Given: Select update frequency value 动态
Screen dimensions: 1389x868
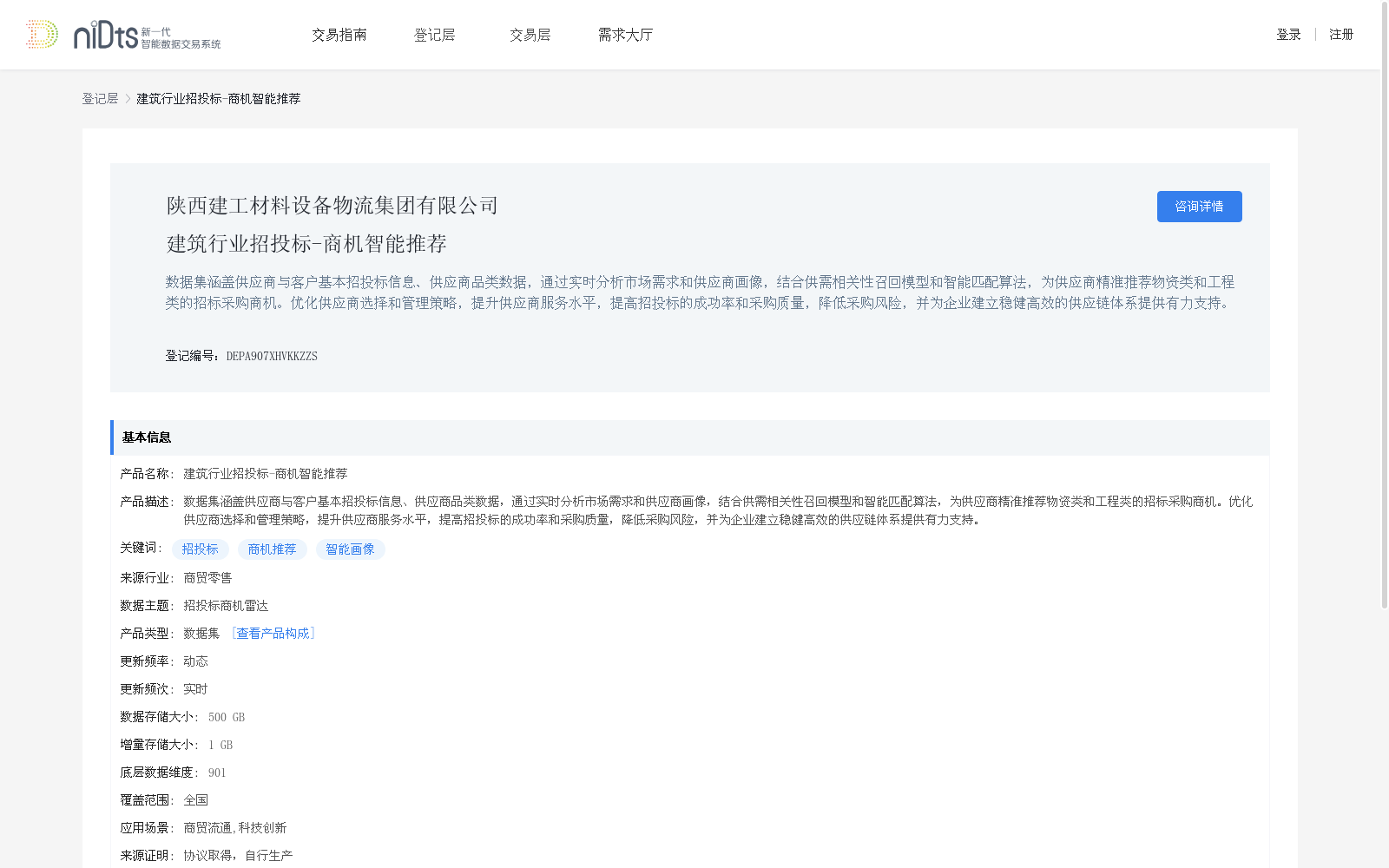Looking at the screenshot, I should [x=195, y=661].
